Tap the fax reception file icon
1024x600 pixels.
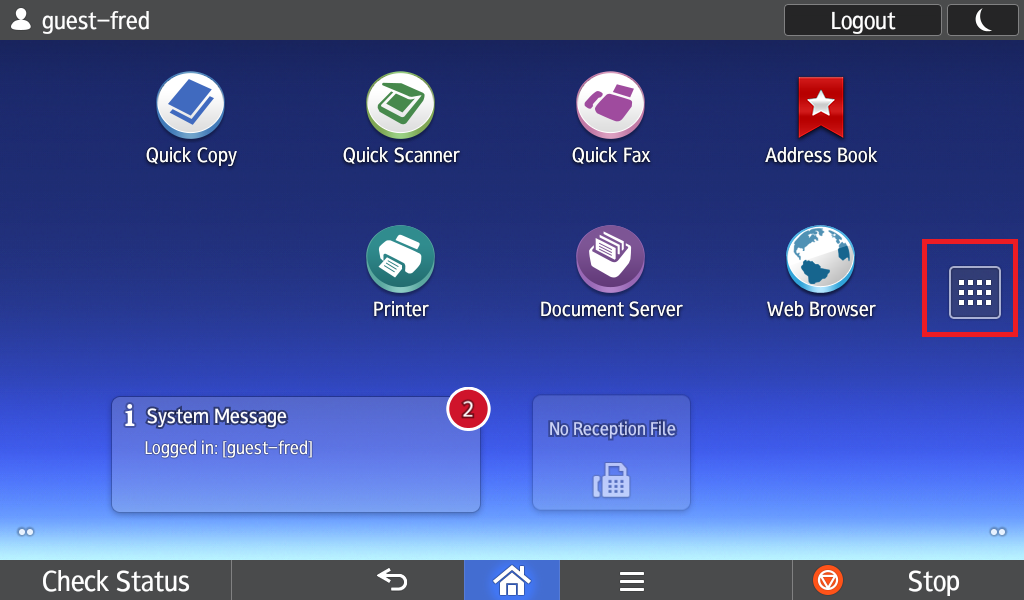[x=611, y=480]
